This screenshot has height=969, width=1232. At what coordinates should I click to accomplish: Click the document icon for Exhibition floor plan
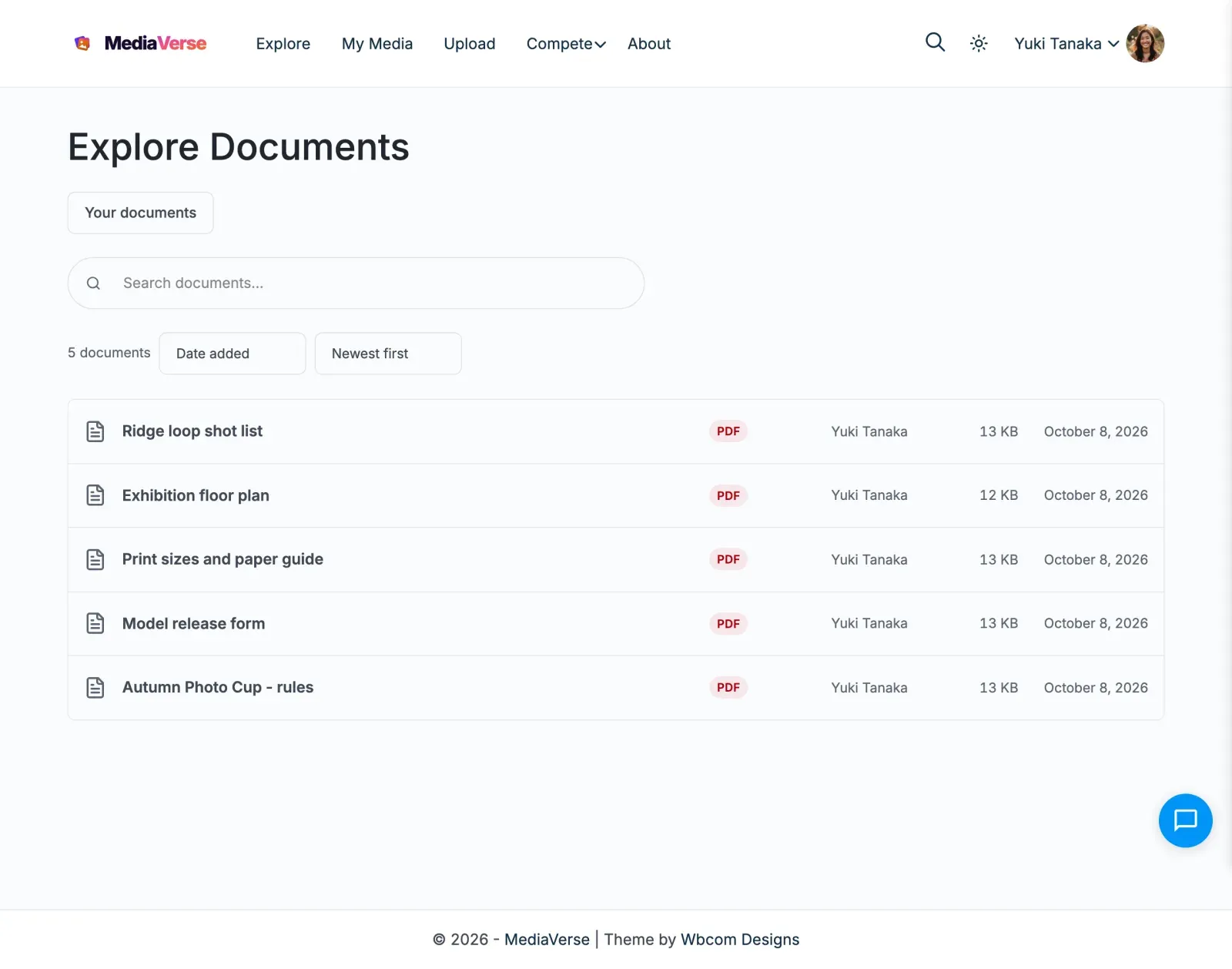[95, 495]
